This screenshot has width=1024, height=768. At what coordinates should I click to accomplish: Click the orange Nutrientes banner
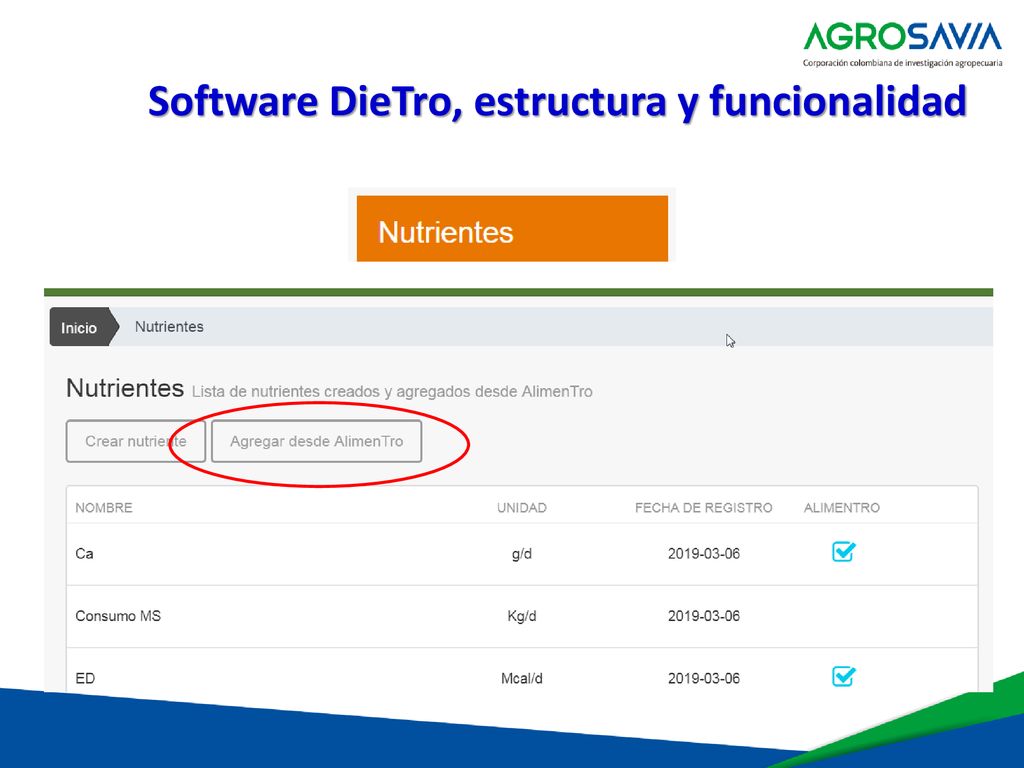(x=512, y=229)
